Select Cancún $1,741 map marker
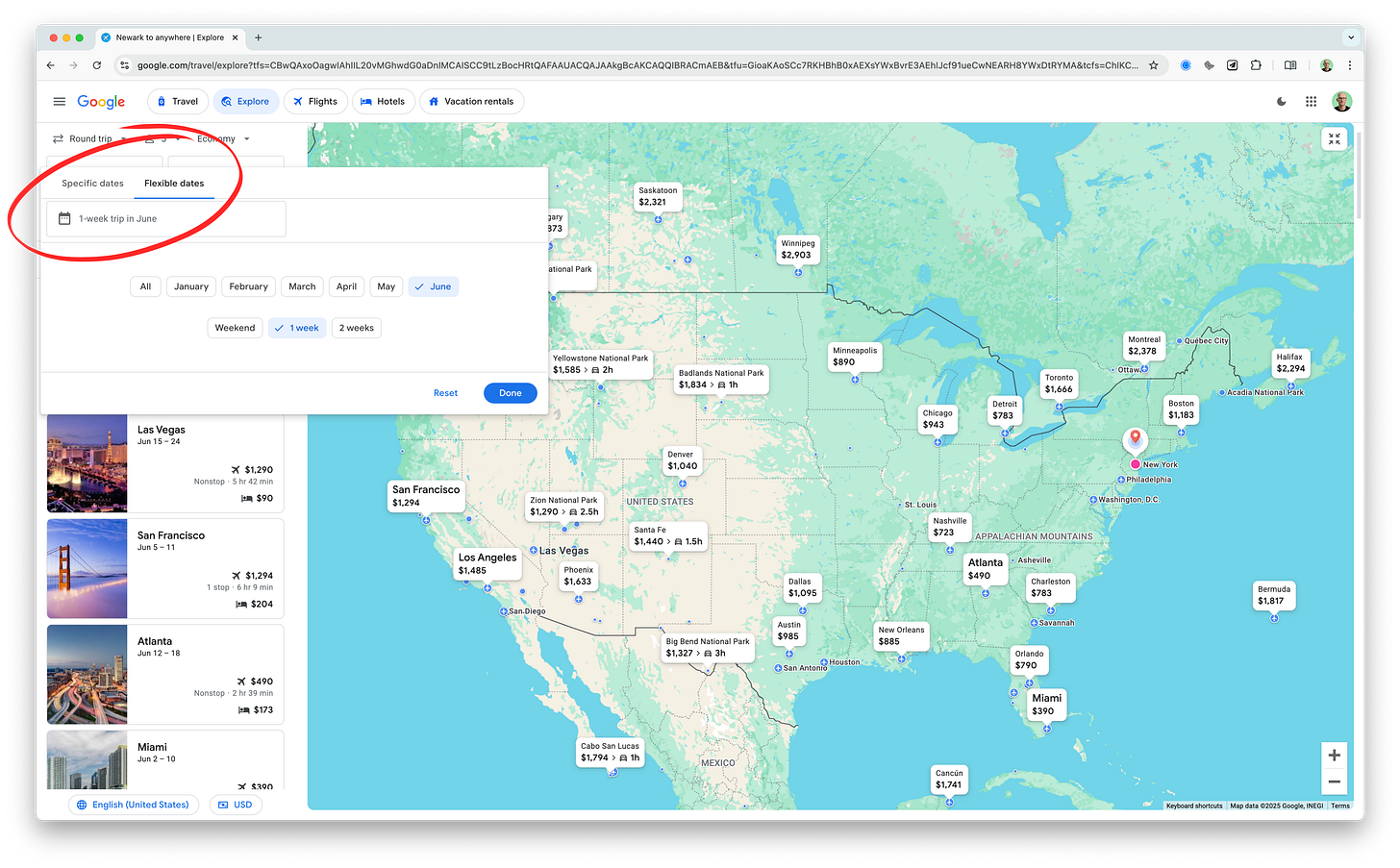The height and width of the screenshot is (868, 1400). (x=949, y=779)
